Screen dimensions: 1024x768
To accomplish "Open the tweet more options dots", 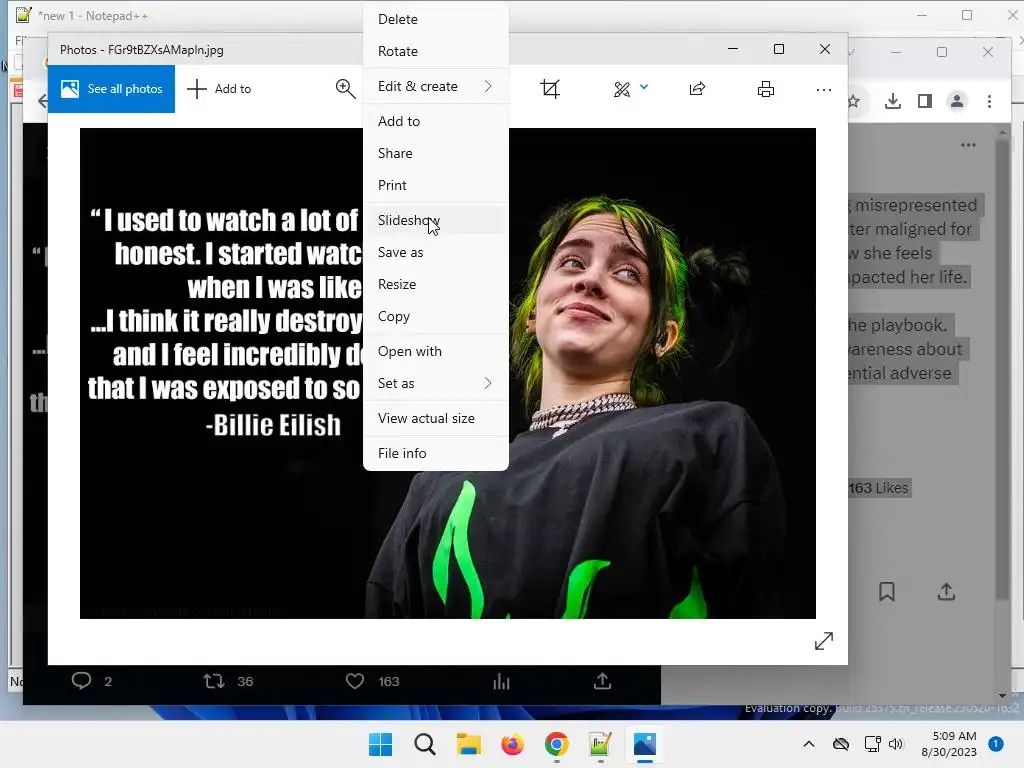I will point(968,145).
